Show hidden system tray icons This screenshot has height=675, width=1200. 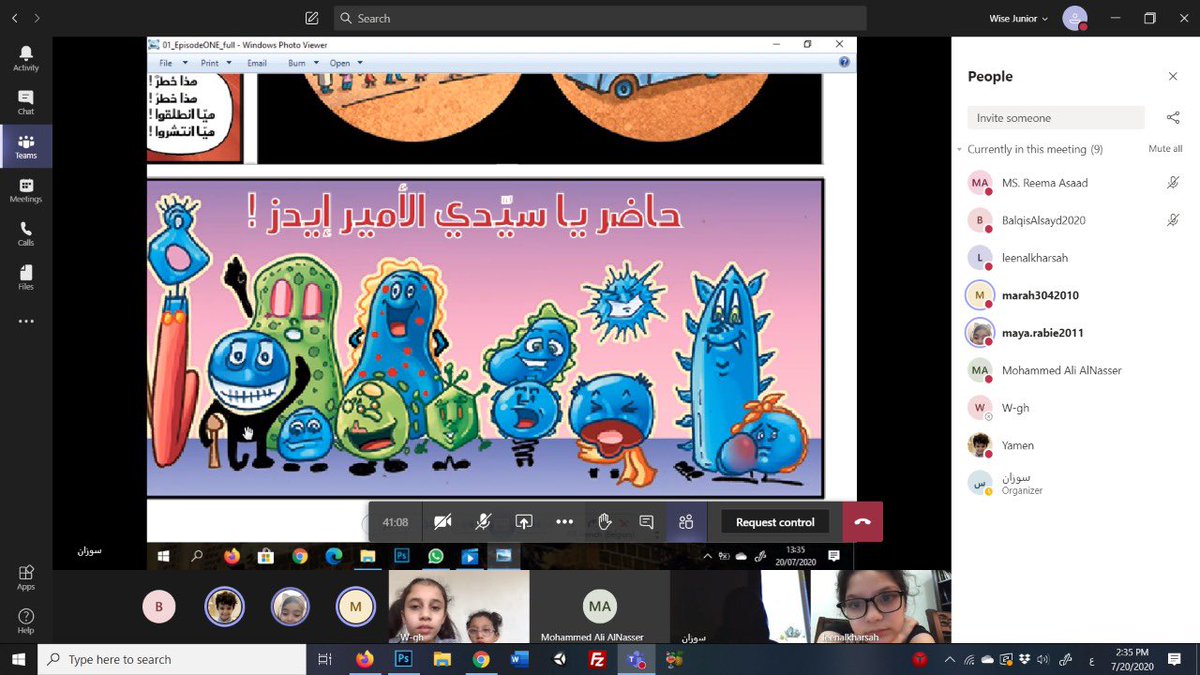click(949, 659)
